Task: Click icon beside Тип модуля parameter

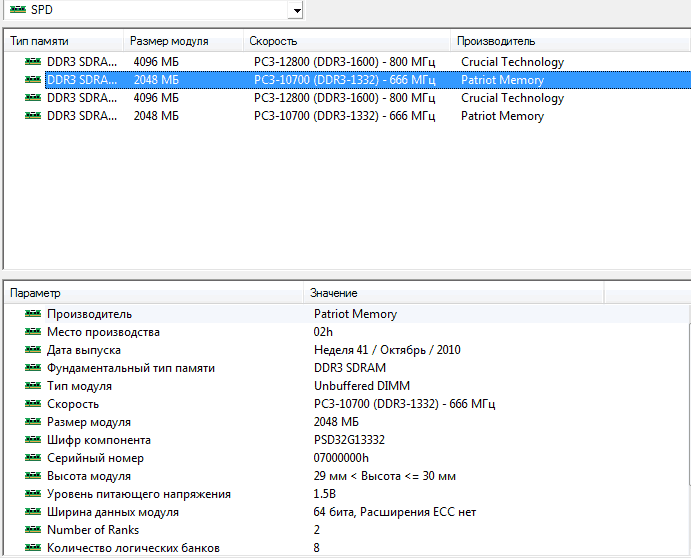Action: pyautogui.click(x=33, y=386)
